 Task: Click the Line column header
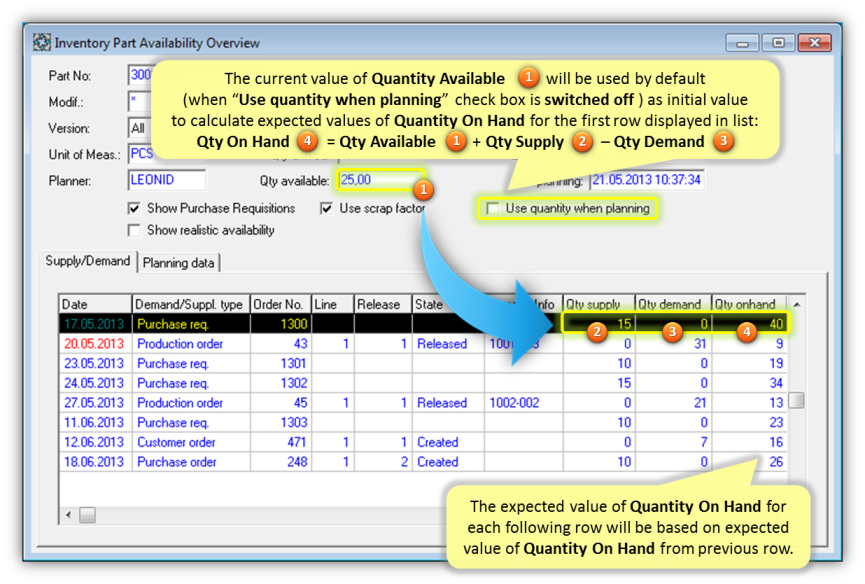click(333, 304)
